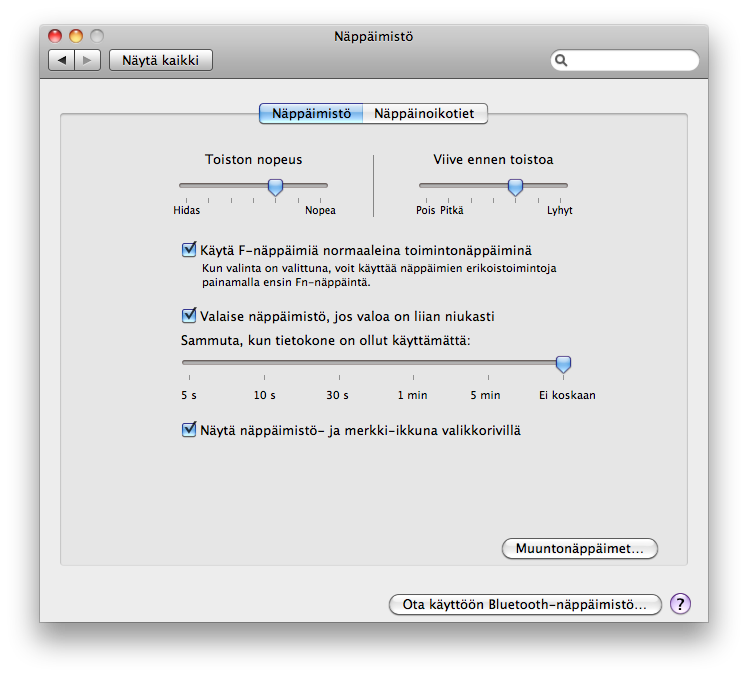Switch to the Näppäinoikotiet tab
748x677 pixels.
(x=425, y=114)
